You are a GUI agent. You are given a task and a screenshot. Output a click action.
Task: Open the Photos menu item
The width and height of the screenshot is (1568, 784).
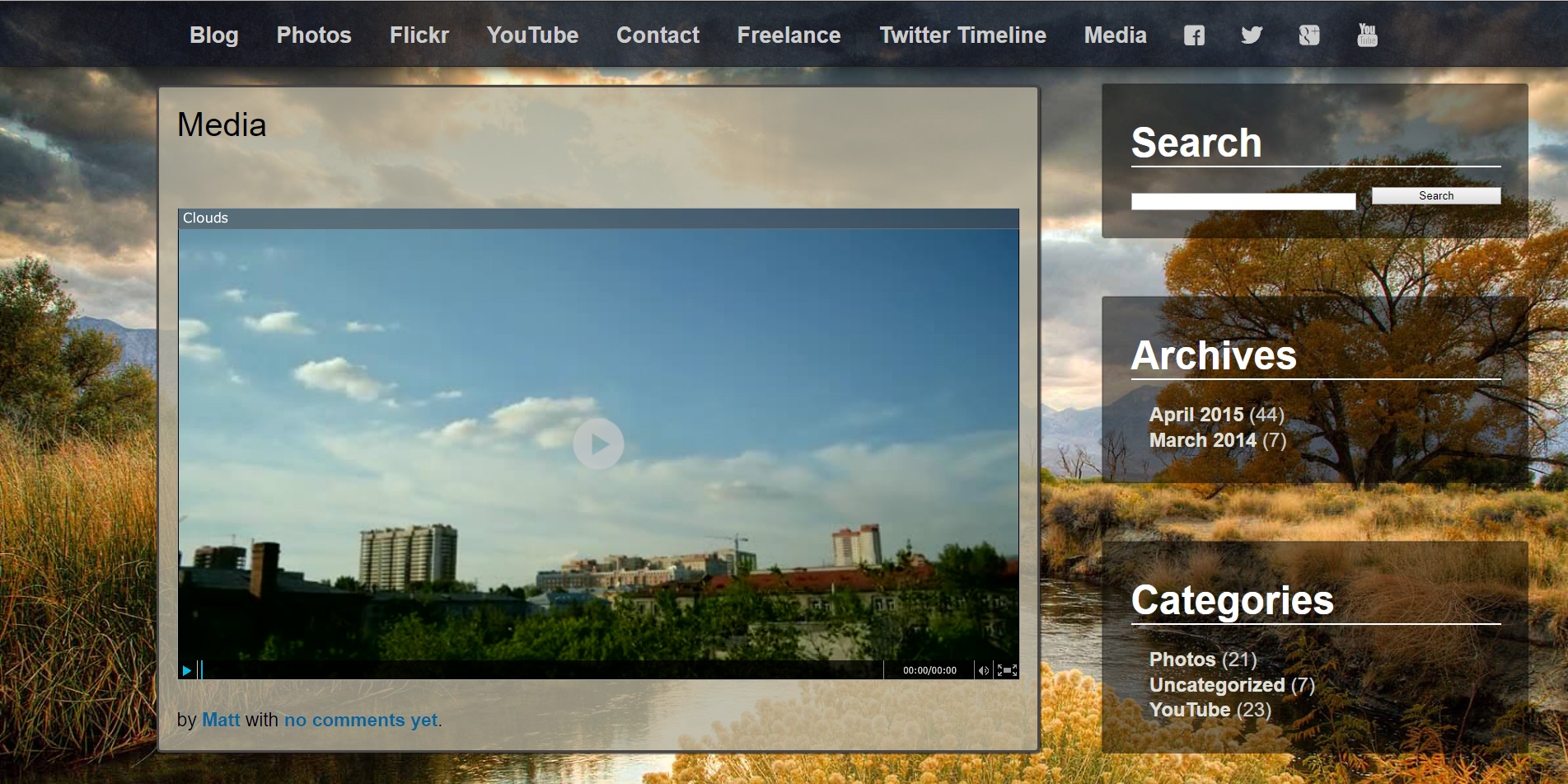click(x=314, y=35)
